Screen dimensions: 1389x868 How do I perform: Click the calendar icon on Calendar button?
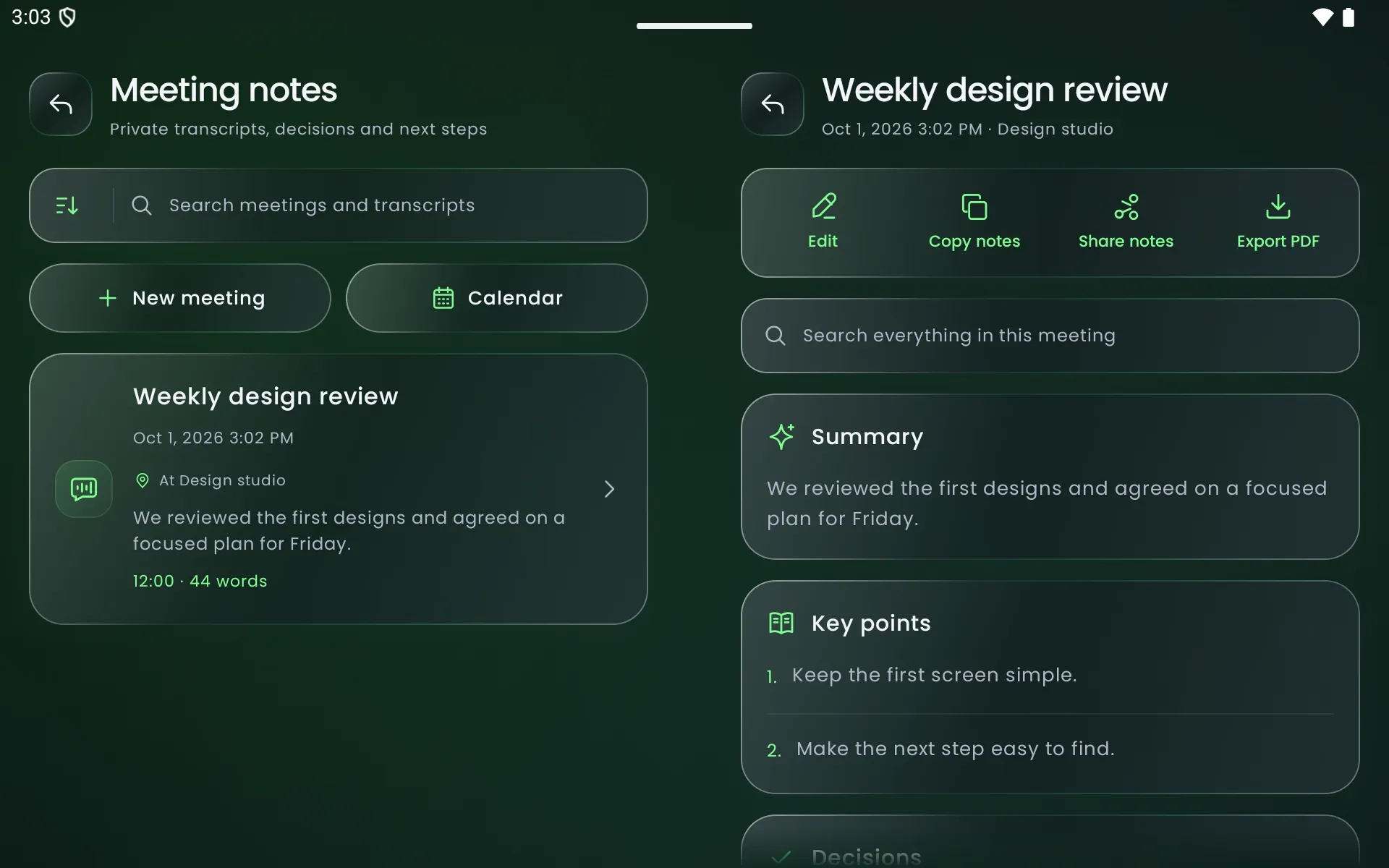click(x=443, y=298)
